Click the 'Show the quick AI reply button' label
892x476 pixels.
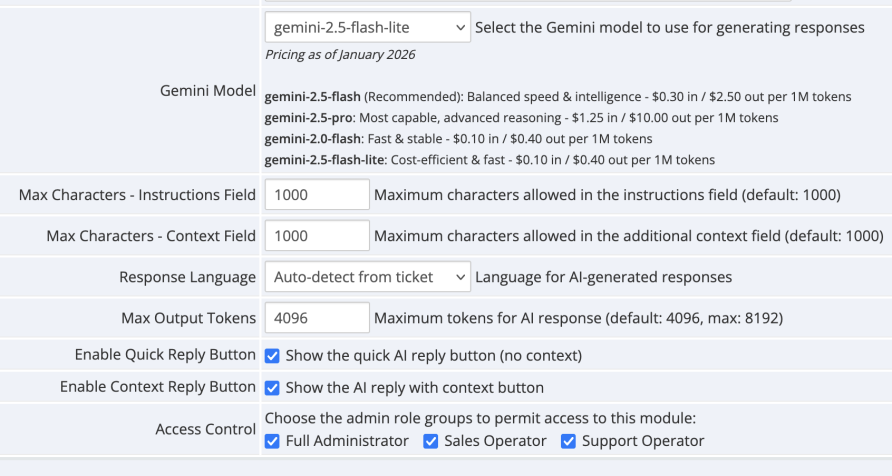coord(433,356)
